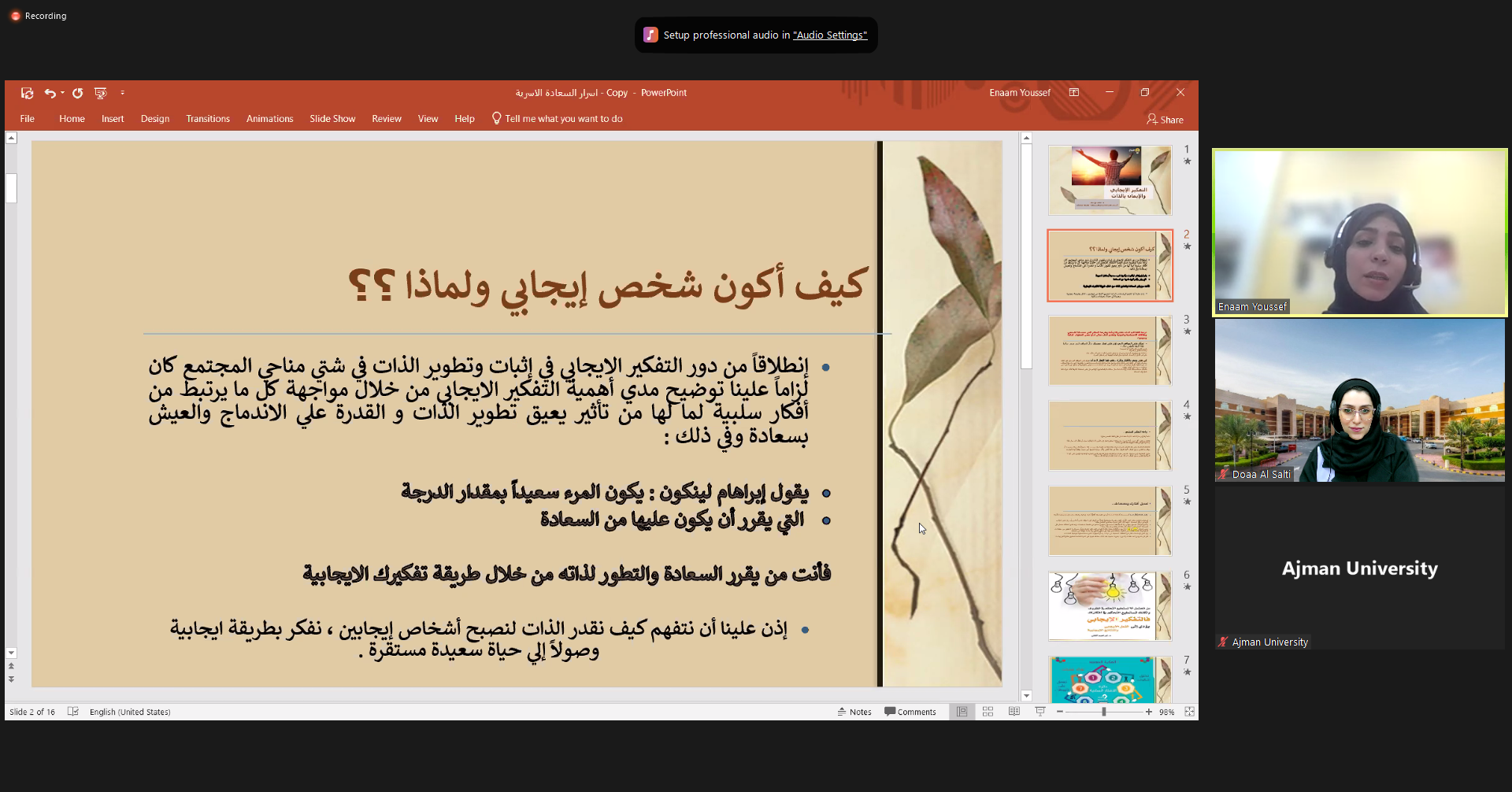Open the Slide Show ribbon tab

pyautogui.click(x=332, y=119)
